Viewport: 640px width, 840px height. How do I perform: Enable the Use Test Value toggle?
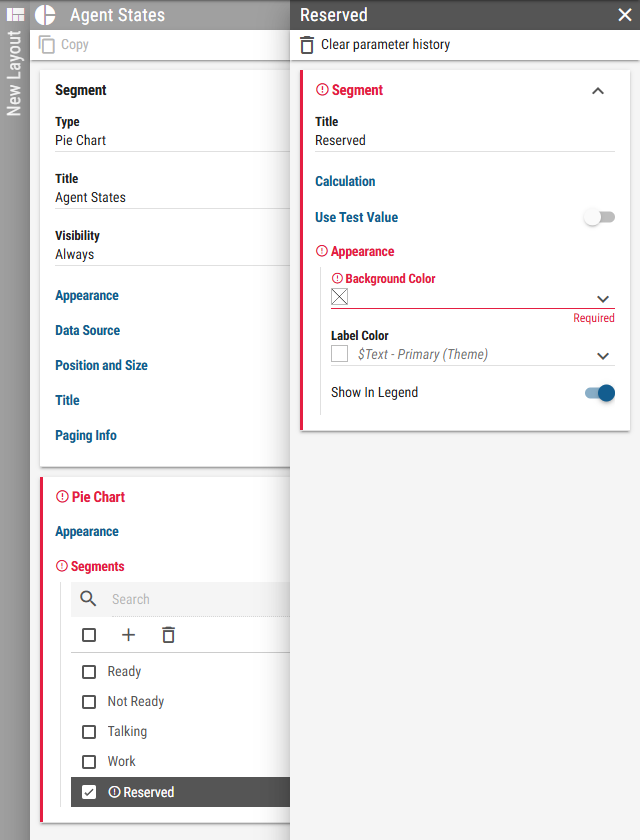[x=599, y=217]
